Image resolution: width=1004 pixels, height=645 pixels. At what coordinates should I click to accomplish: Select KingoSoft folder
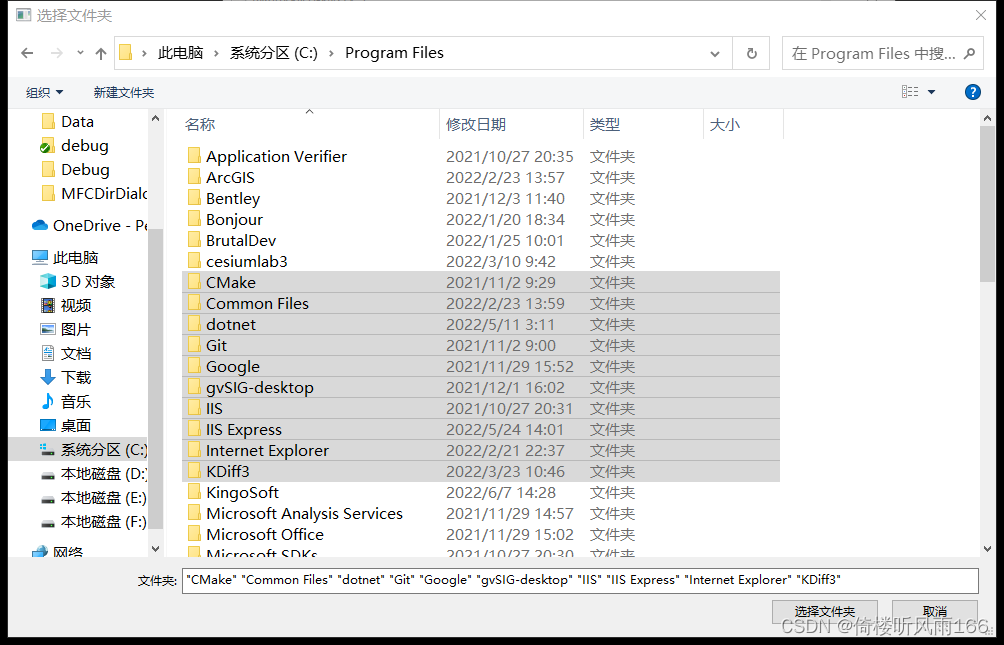pos(242,493)
